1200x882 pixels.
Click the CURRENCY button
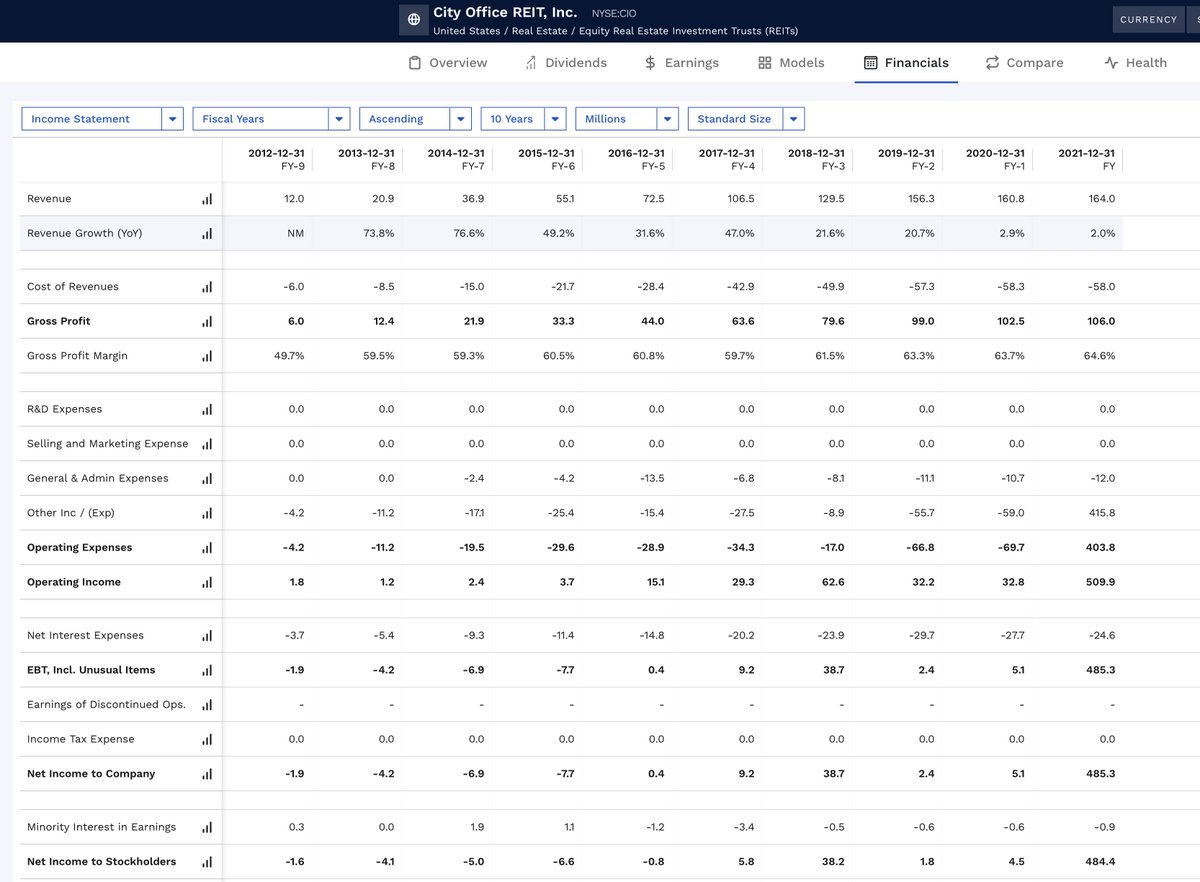coord(1148,20)
